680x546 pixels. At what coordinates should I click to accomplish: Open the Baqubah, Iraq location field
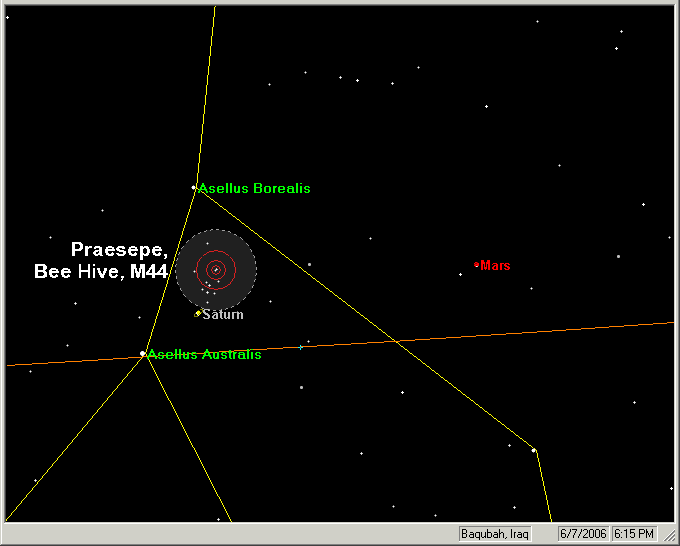click(x=493, y=533)
